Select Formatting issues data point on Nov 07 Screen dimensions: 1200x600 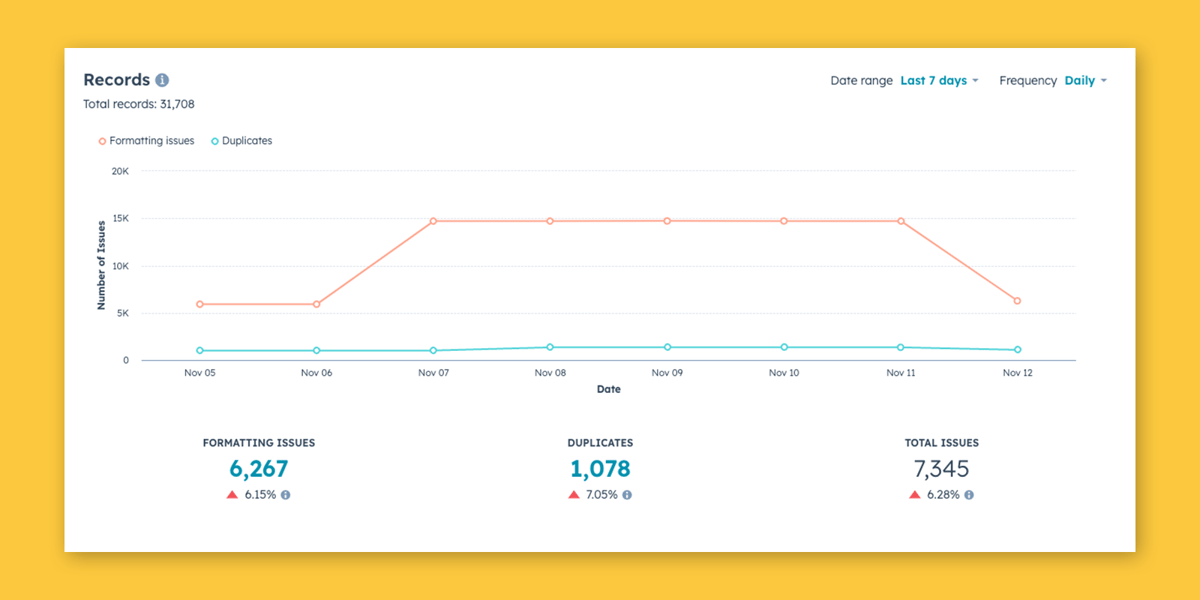[433, 221]
